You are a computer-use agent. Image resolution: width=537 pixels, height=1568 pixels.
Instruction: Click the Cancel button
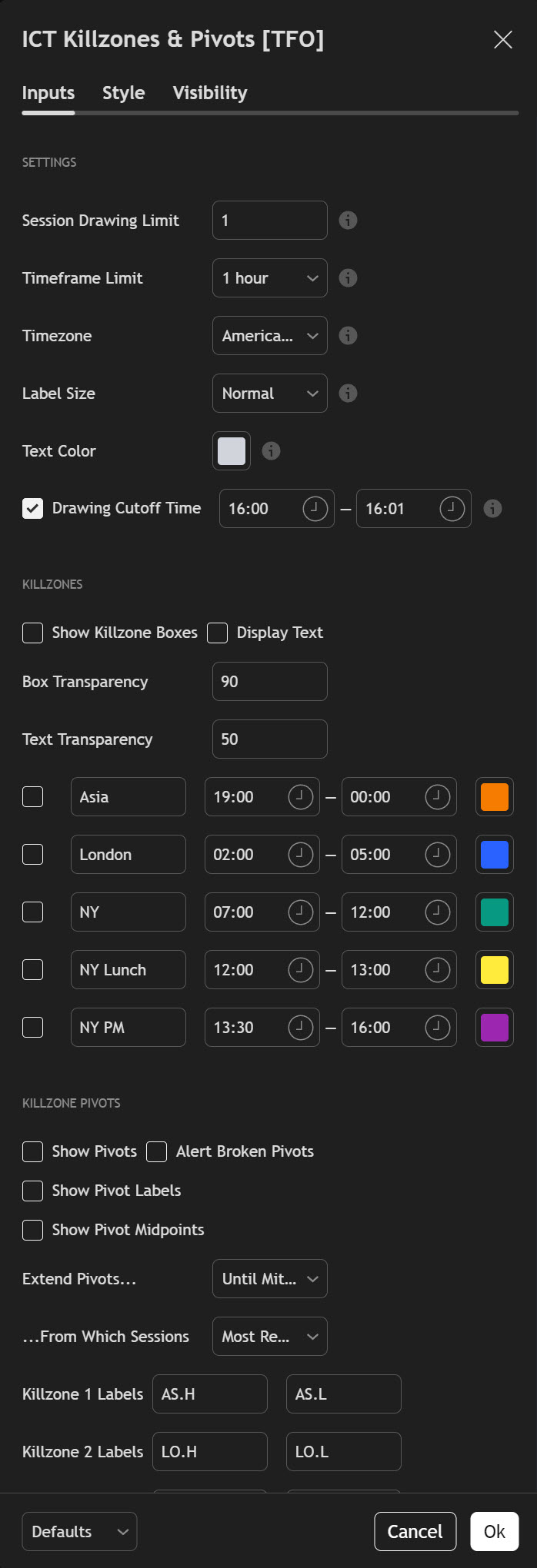(415, 1532)
